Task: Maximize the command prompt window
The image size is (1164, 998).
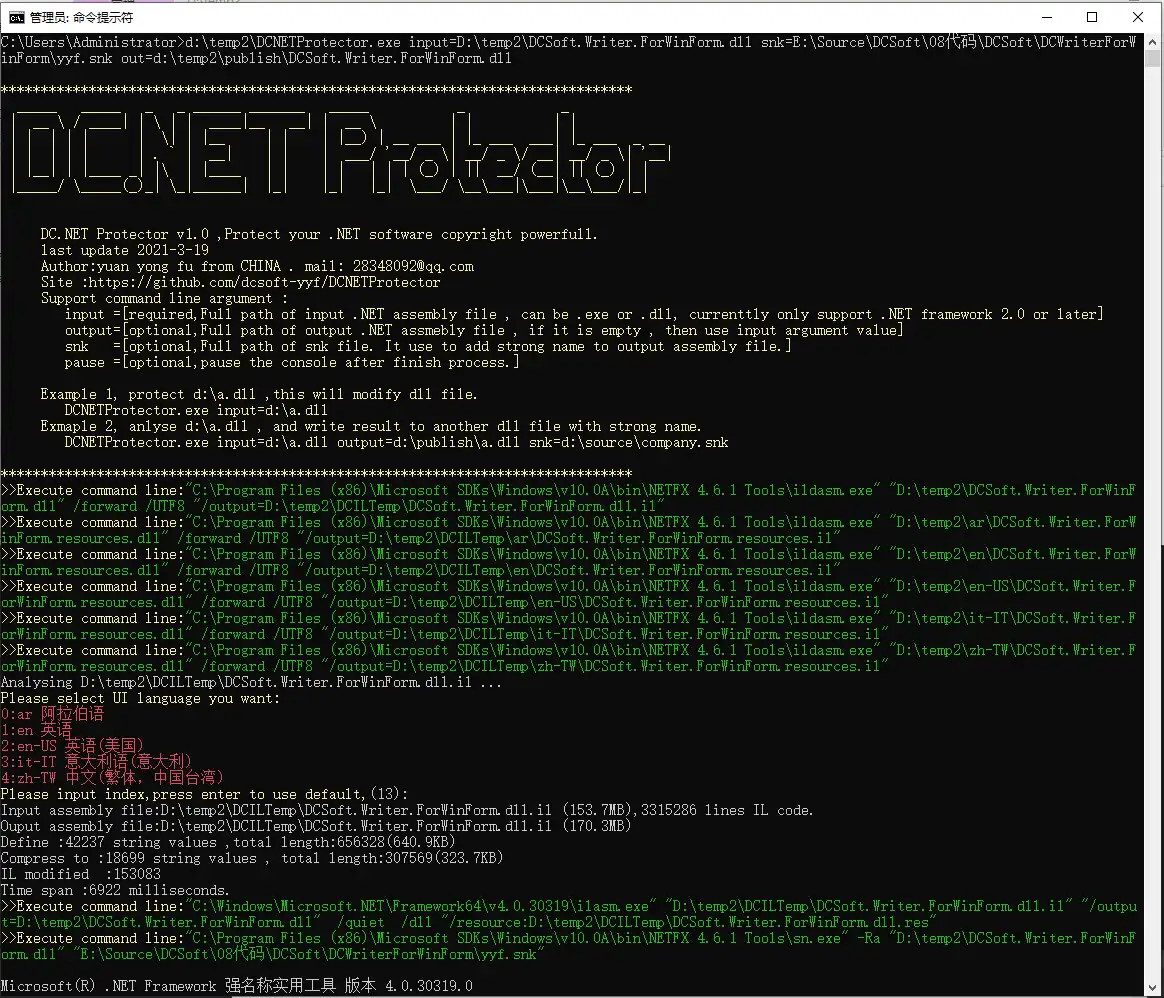Action: 1092,17
